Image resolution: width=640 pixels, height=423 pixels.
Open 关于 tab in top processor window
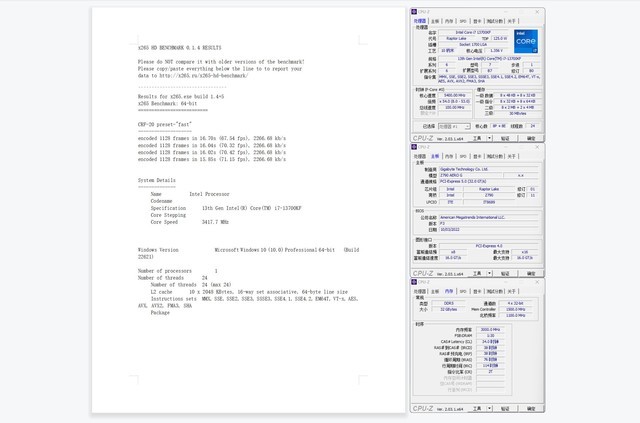tap(511, 21)
